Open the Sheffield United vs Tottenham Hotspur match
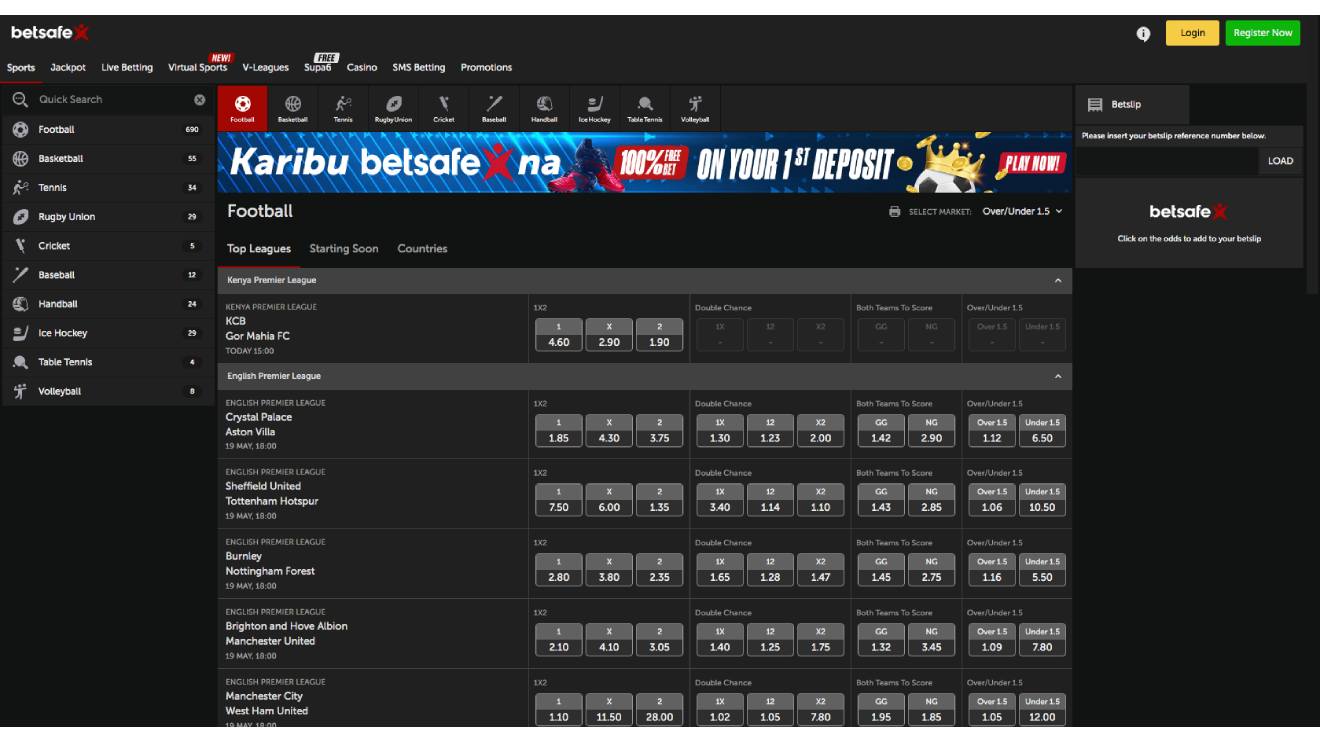This screenshot has height=742, width=1320. (272, 494)
